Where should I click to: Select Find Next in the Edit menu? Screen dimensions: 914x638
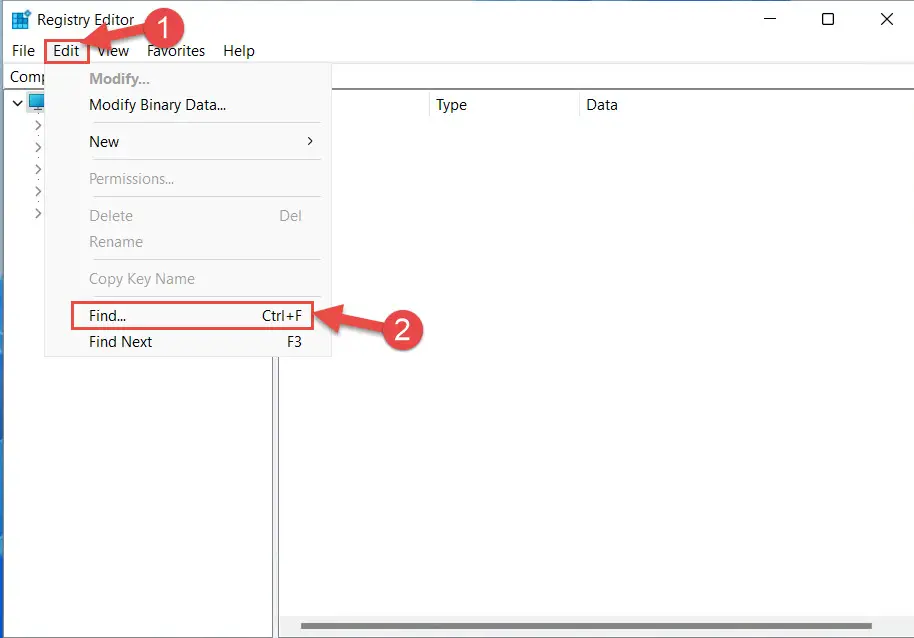(x=188, y=342)
